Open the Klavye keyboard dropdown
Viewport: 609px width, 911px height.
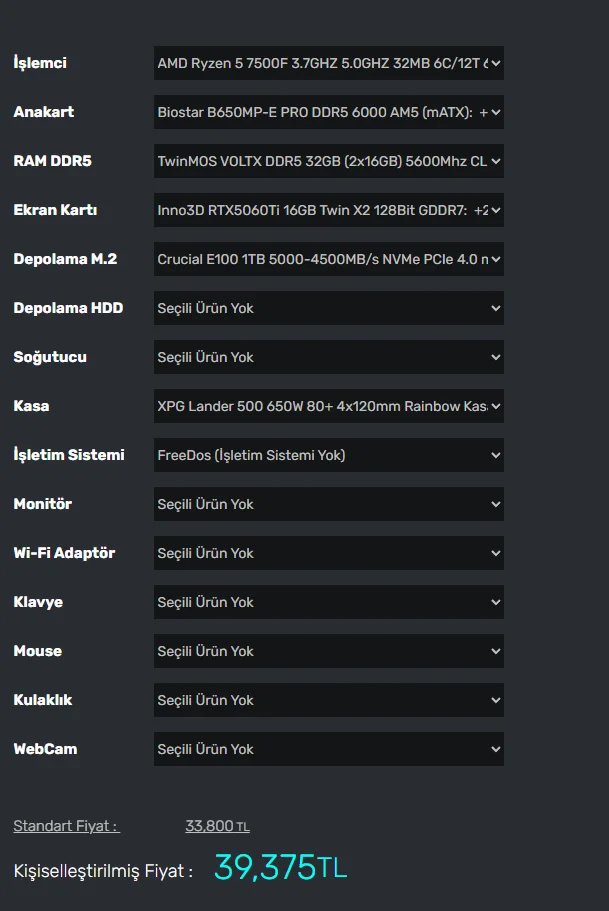328,602
